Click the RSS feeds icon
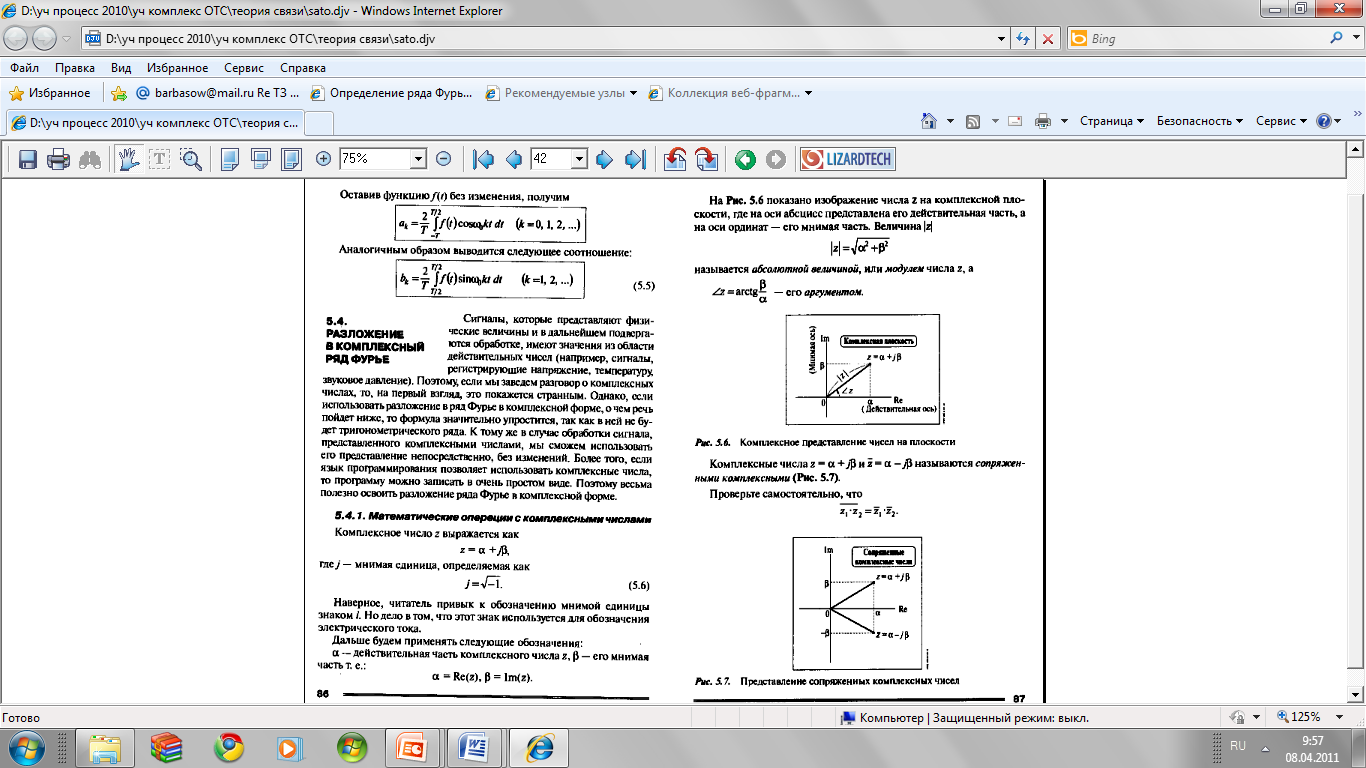 point(973,121)
